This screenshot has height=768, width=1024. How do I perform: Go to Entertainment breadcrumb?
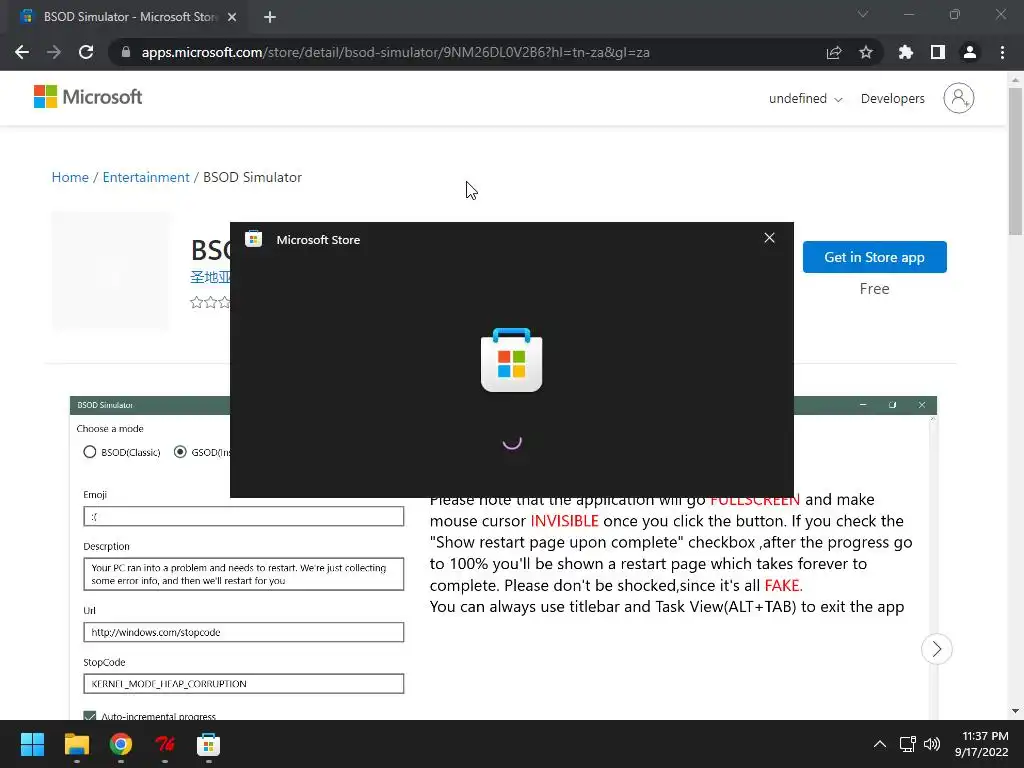(146, 177)
